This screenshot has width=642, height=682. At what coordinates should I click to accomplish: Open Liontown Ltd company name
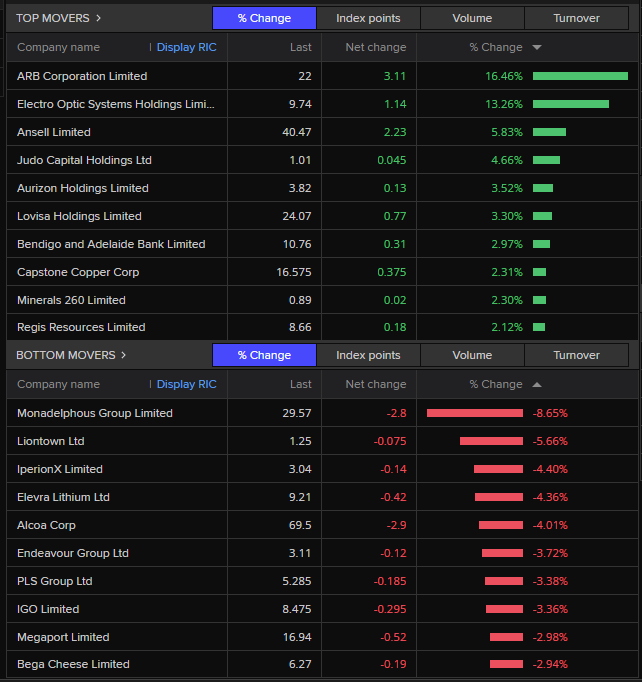pos(50,441)
